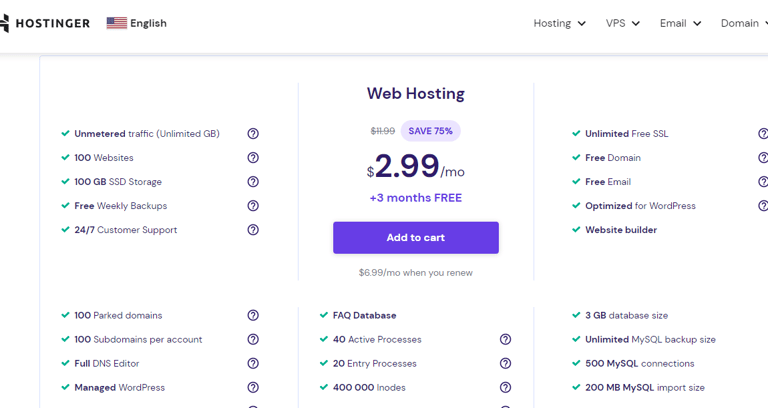The image size is (768, 408).
Task: Click help icon beside 24/7 Customer Support
Action: 253,230
